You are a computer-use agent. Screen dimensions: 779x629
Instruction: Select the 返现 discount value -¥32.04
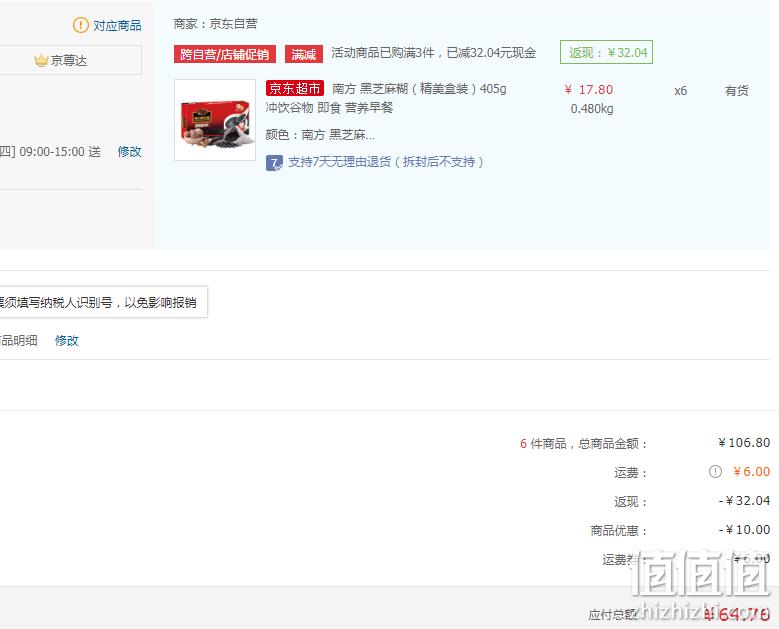[744, 501]
